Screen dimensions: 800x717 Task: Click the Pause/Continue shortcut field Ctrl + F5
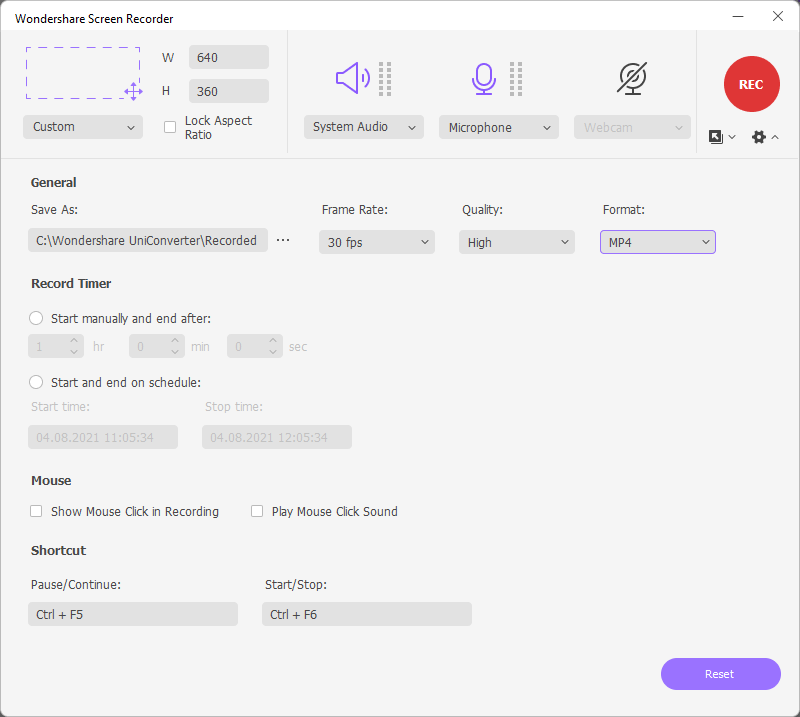tap(133, 614)
